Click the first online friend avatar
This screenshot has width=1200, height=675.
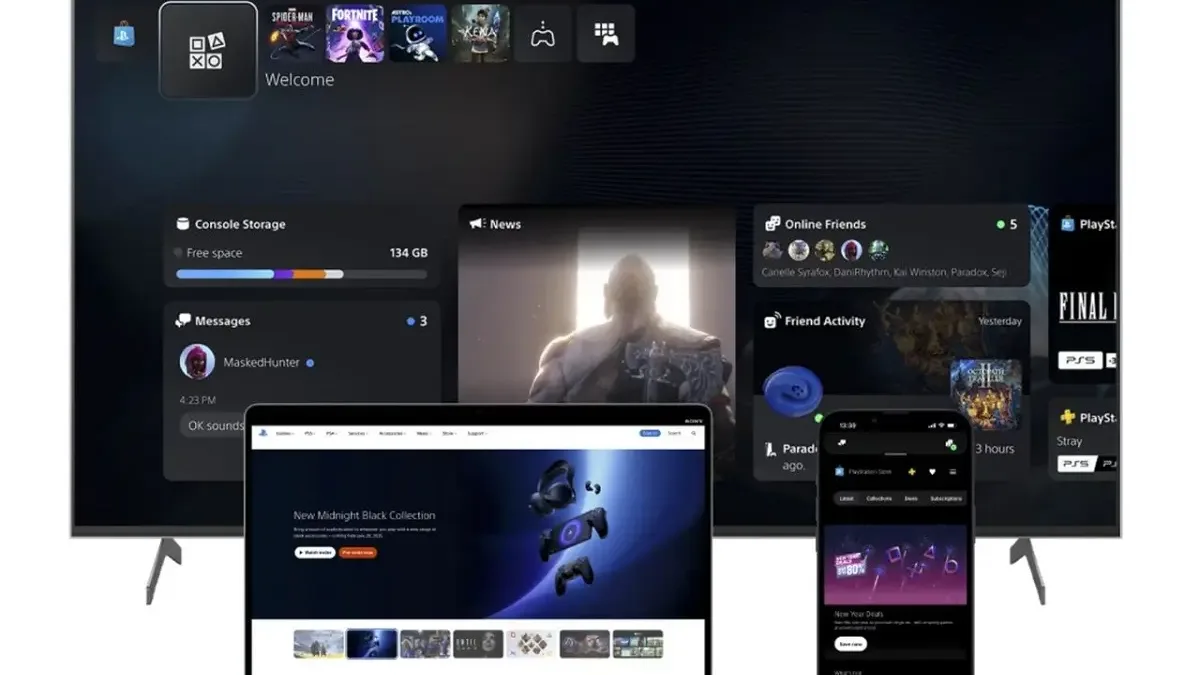click(773, 250)
